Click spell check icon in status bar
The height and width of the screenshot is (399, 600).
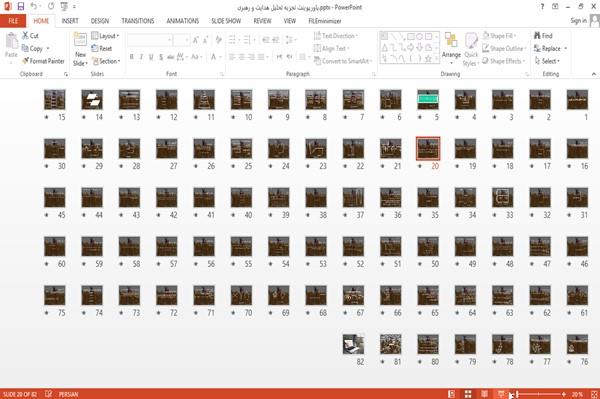coord(49,394)
